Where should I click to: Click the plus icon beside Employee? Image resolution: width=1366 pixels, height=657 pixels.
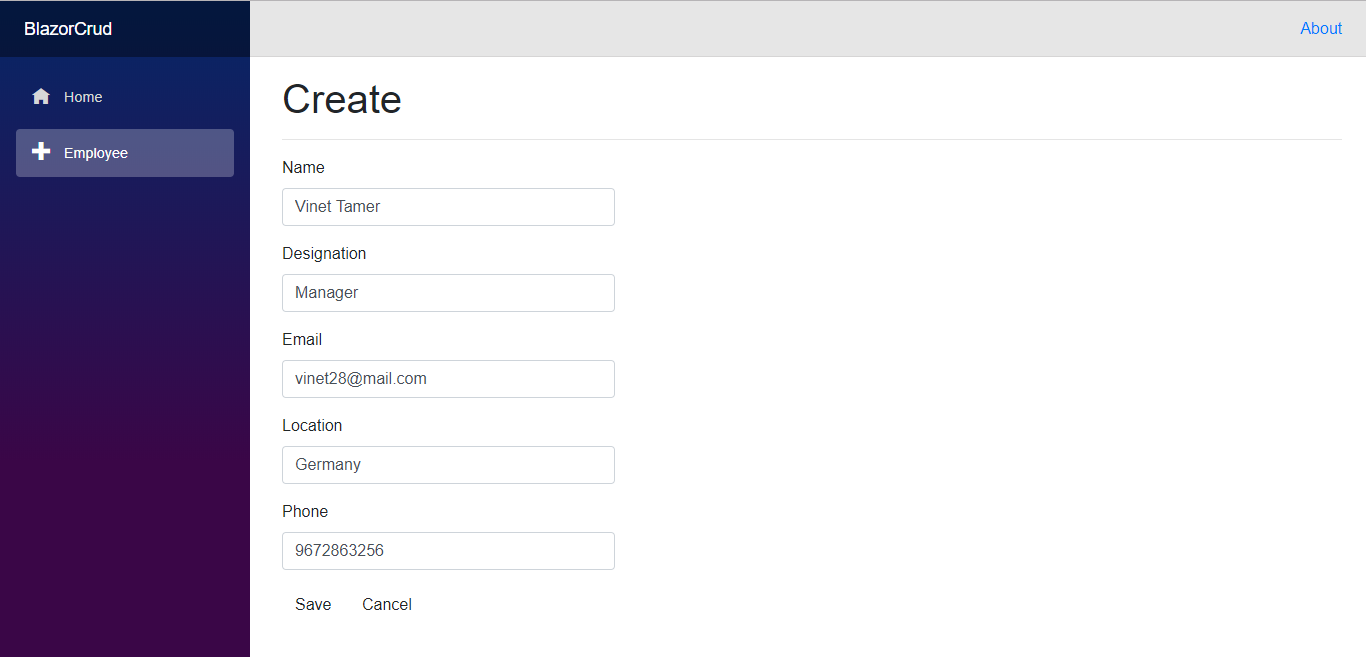(x=41, y=152)
